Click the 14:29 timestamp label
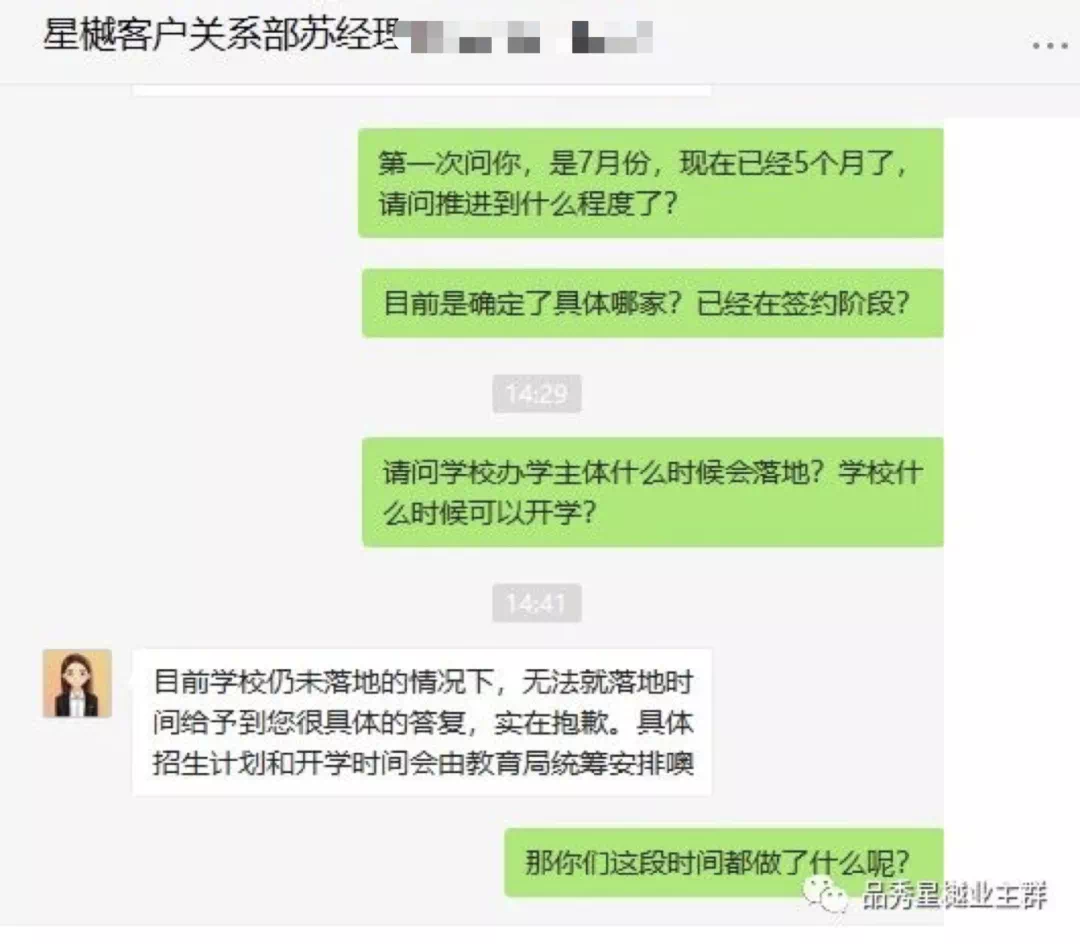This screenshot has height=944, width=1080. click(x=537, y=394)
